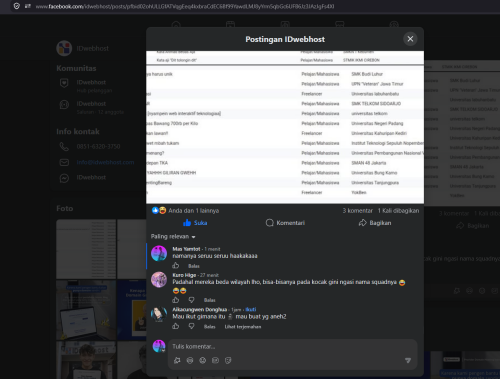The width and height of the screenshot is (500, 379).
Task: Open Kuro Hige's profile picture
Action: click(x=159, y=279)
